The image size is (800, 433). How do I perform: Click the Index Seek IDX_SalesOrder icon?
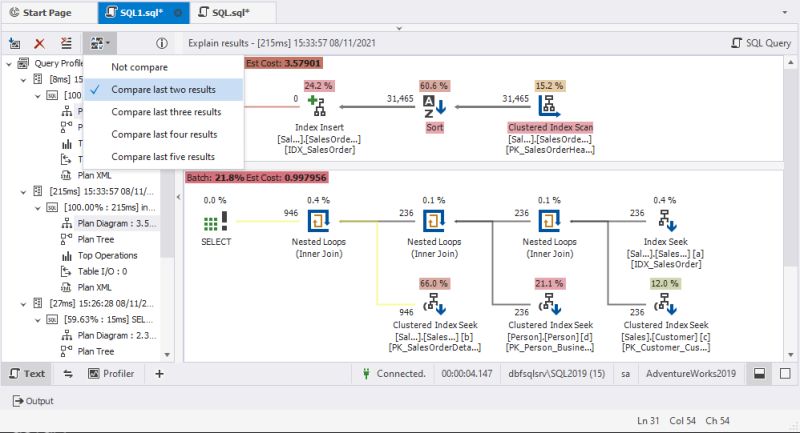pos(666,220)
